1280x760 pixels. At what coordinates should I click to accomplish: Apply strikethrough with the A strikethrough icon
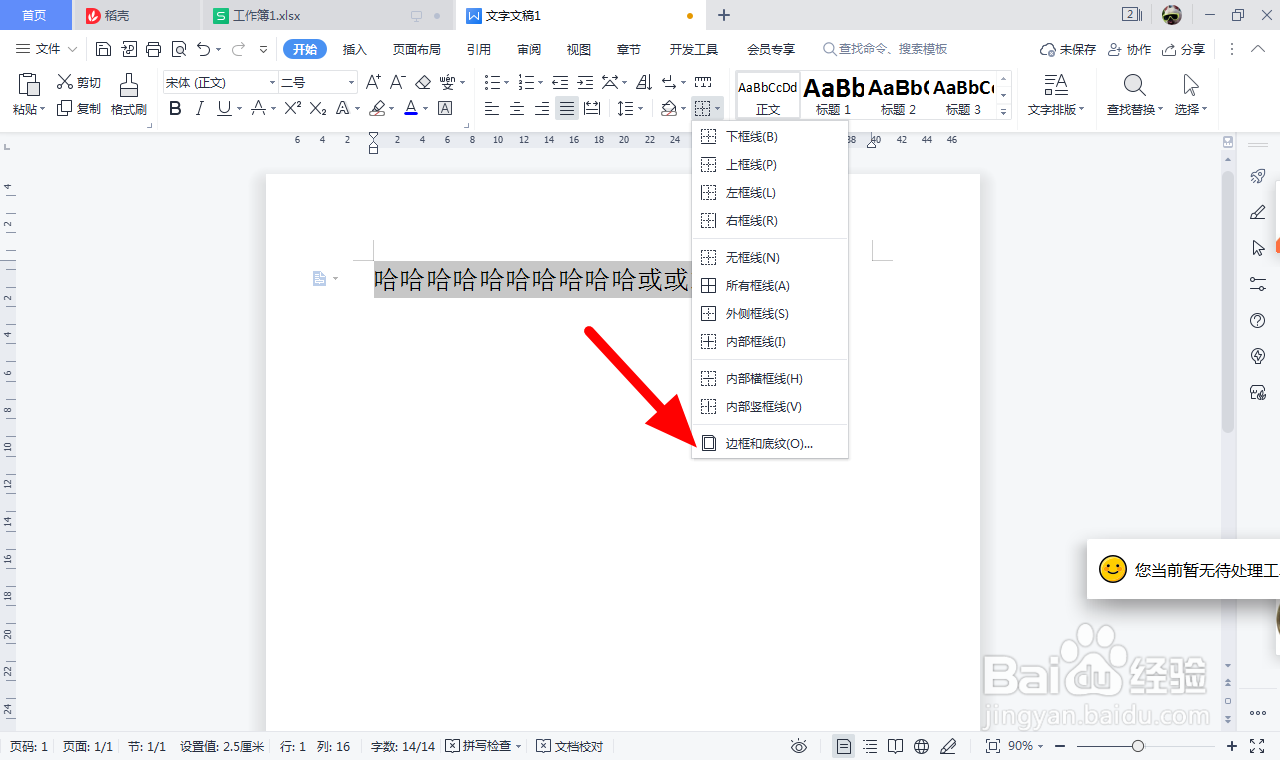click(x=259, y=108)
